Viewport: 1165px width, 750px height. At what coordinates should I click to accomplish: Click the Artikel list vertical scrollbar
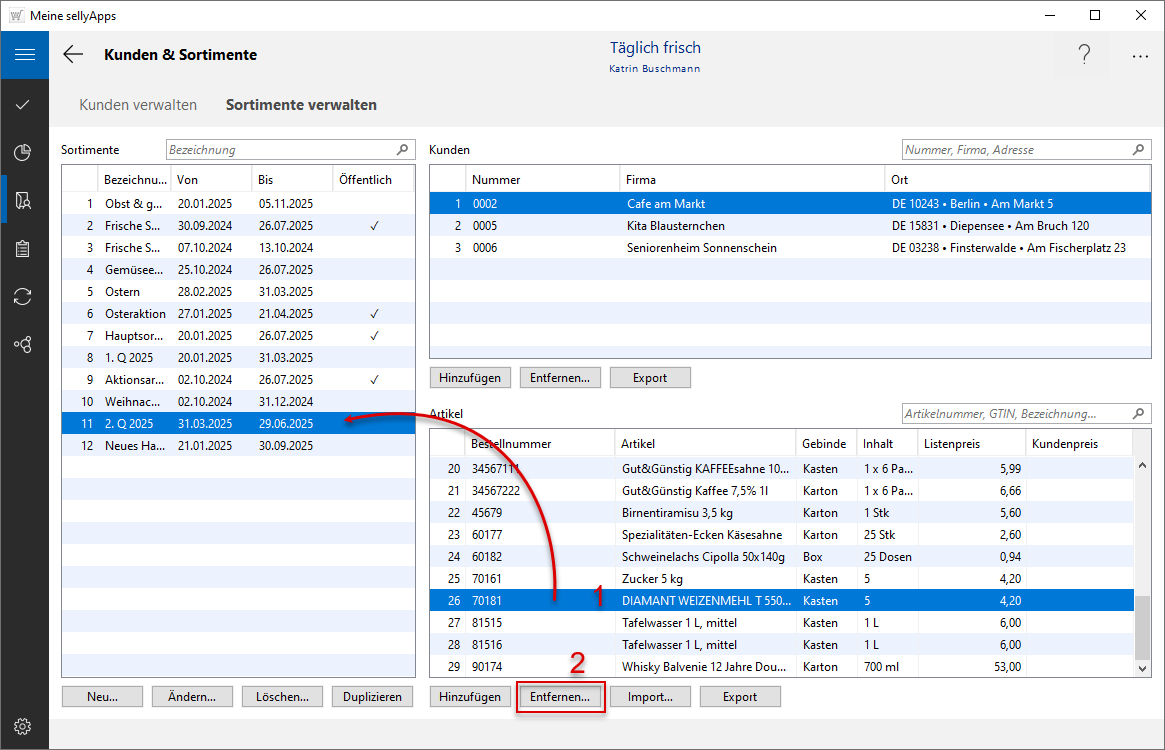point(1142,625)
